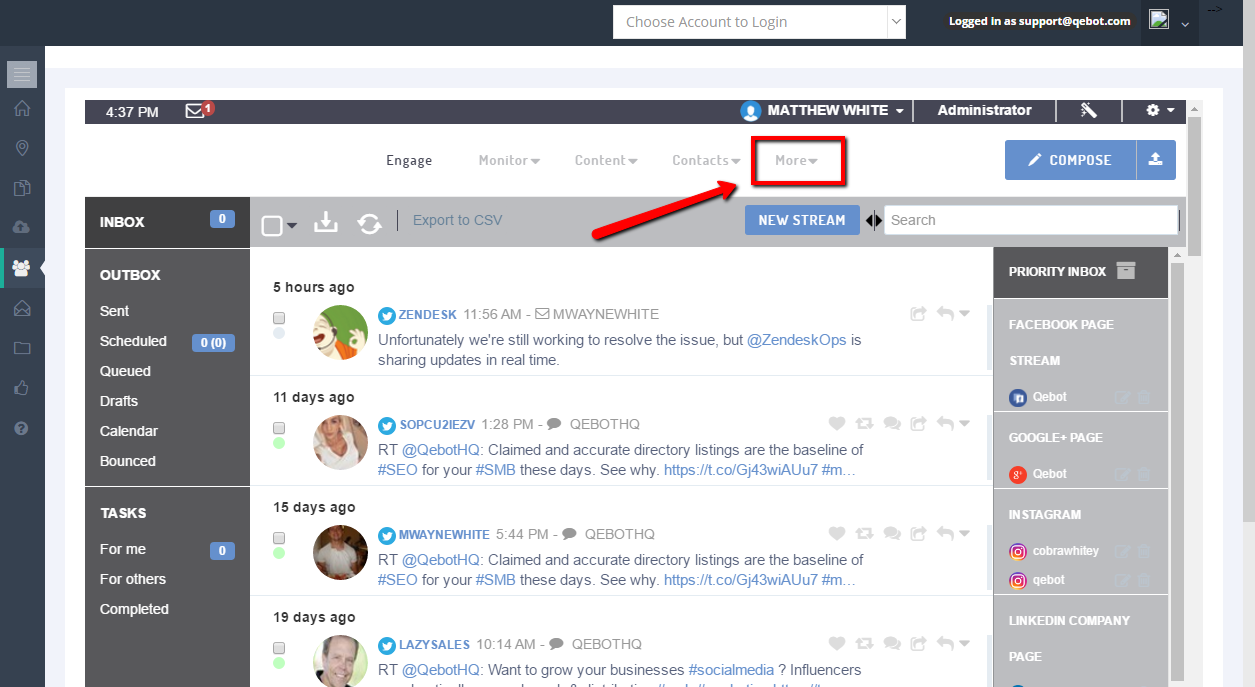This screenshot has height=687, width=1255.
Task: Click the home icon in left sidebar
Action: coord(22,109)
